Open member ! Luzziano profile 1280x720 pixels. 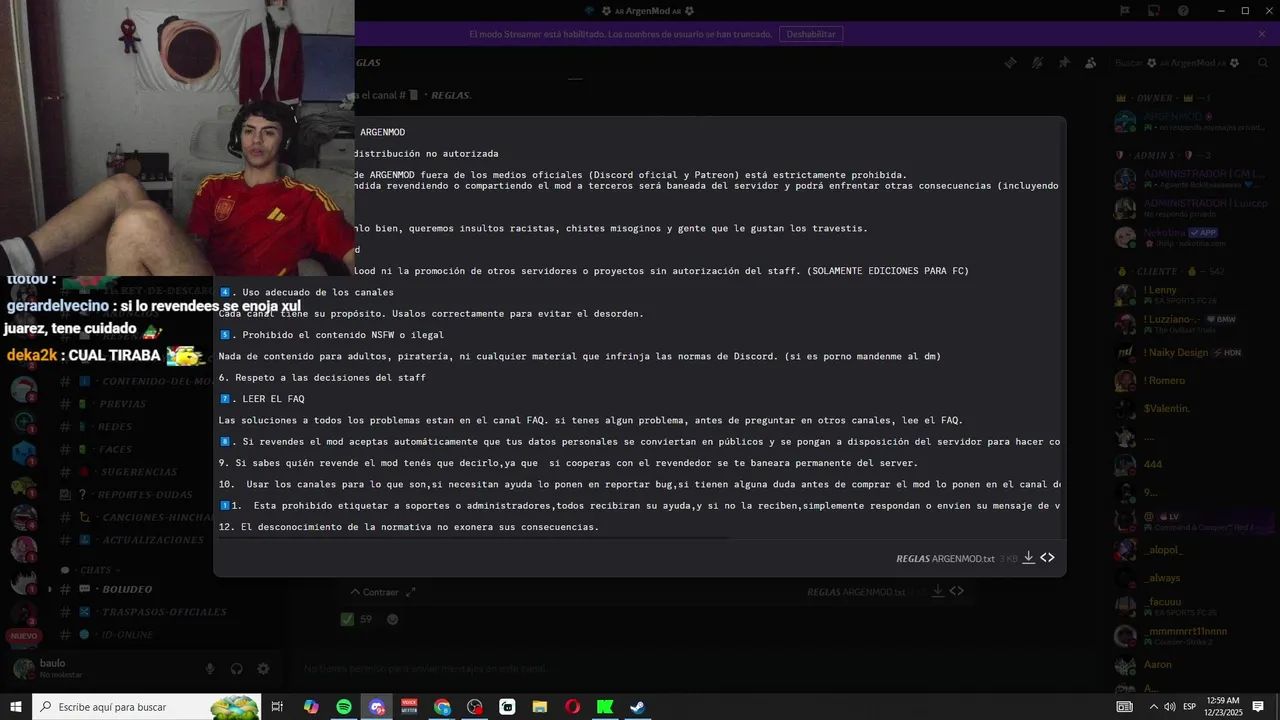[x=1190, y=324]
